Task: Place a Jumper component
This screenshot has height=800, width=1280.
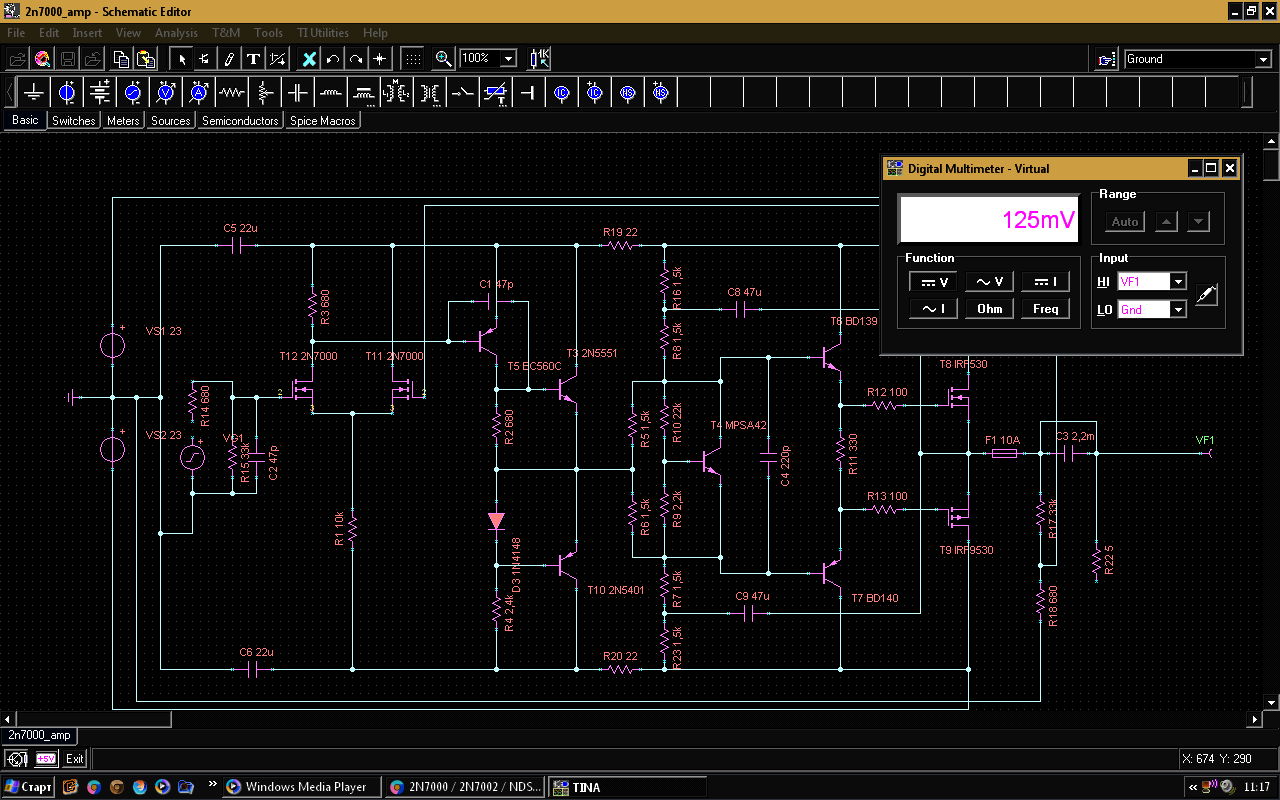Action: point(529,93)
